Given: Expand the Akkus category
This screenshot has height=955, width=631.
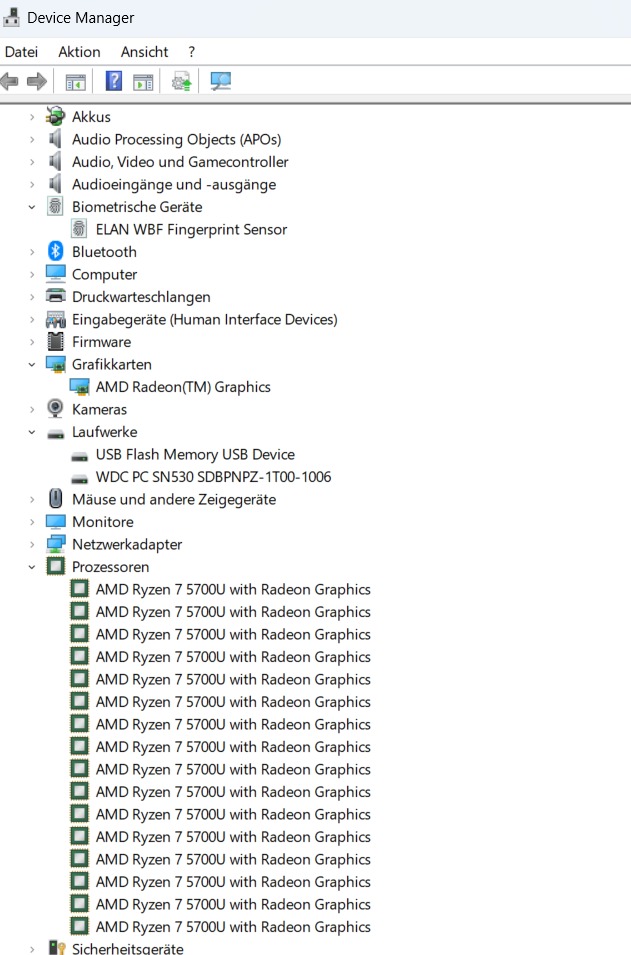Looking at the screenshot, I should [32, 117].
